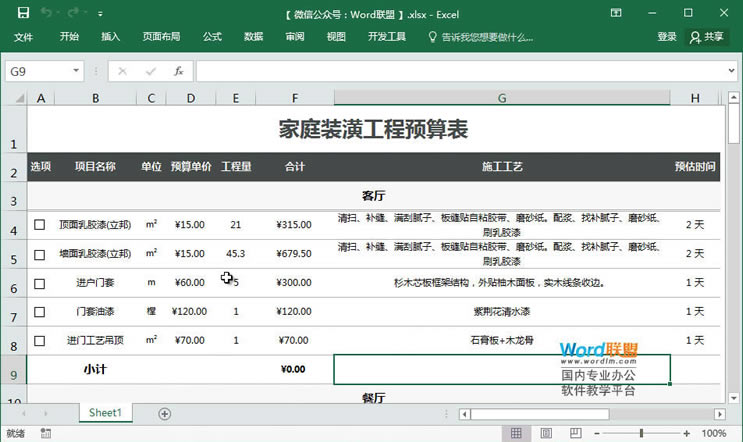Image resolution: width=743 pixels, height=442 pixels.
Task: Tick the checkbox beside 进户门套
Action: 40,284
